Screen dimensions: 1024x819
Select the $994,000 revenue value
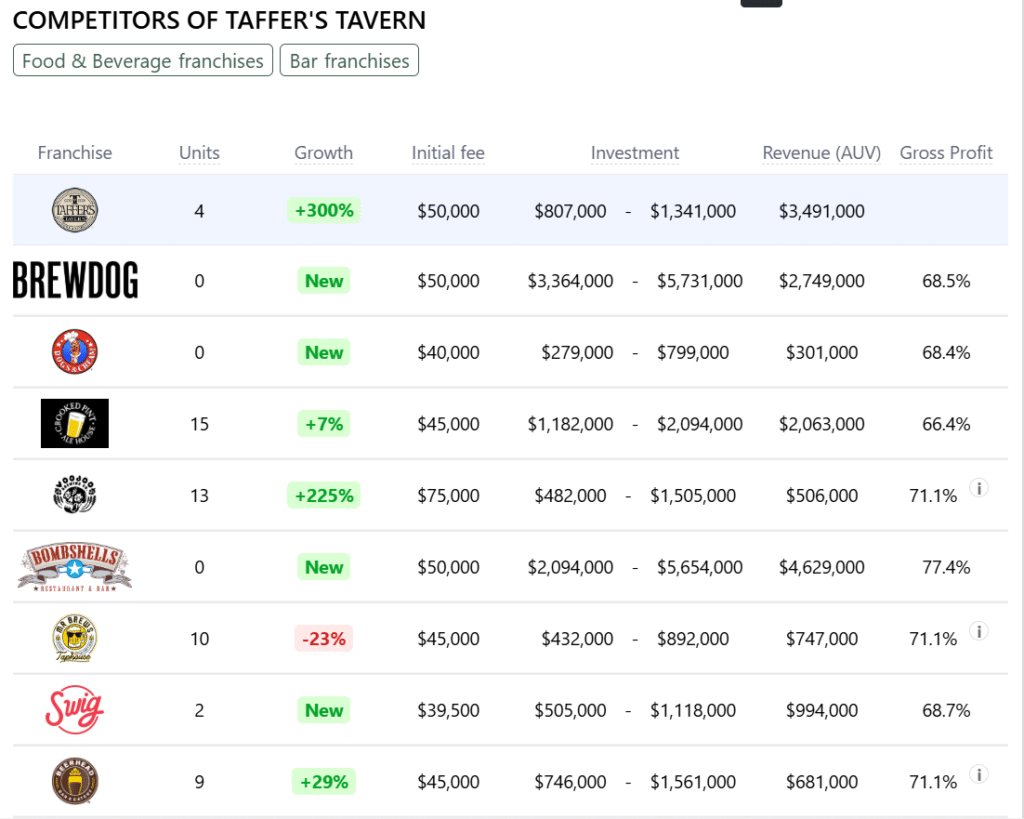pos(822,710)
